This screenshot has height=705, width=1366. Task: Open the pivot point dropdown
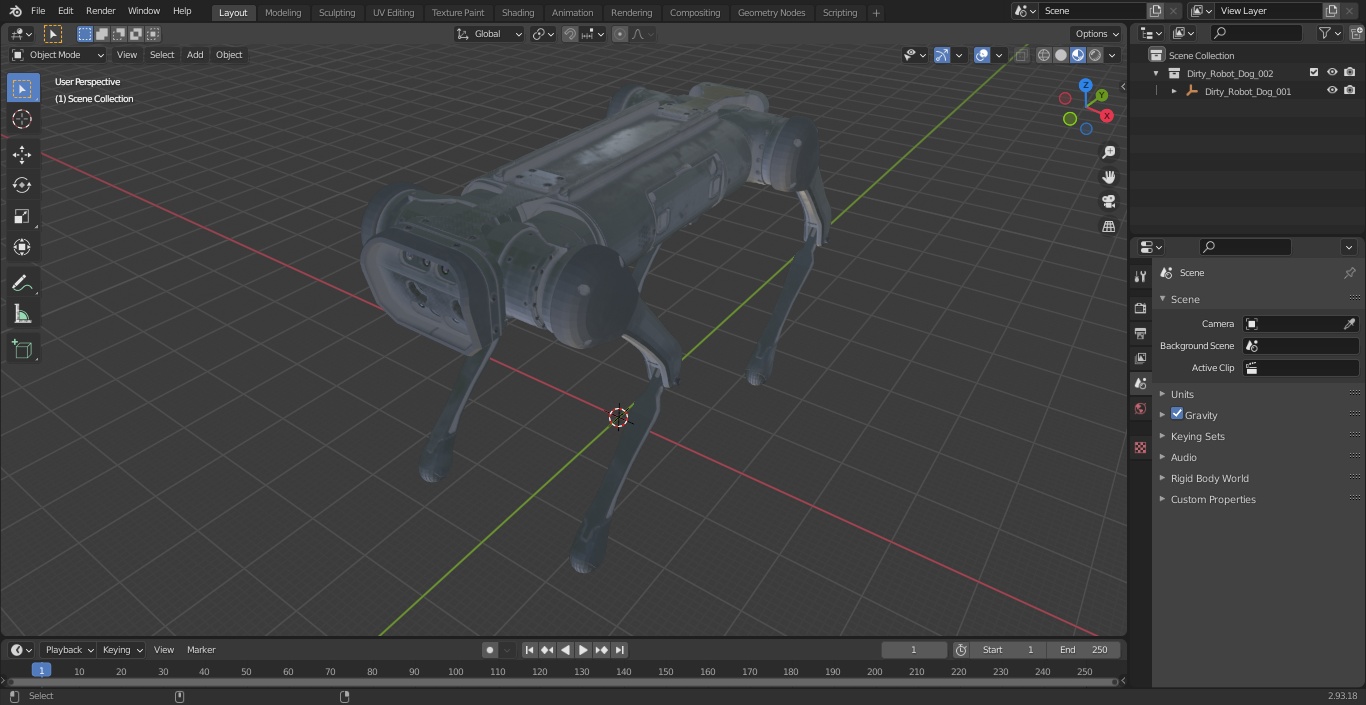click(x=543, y=34)
